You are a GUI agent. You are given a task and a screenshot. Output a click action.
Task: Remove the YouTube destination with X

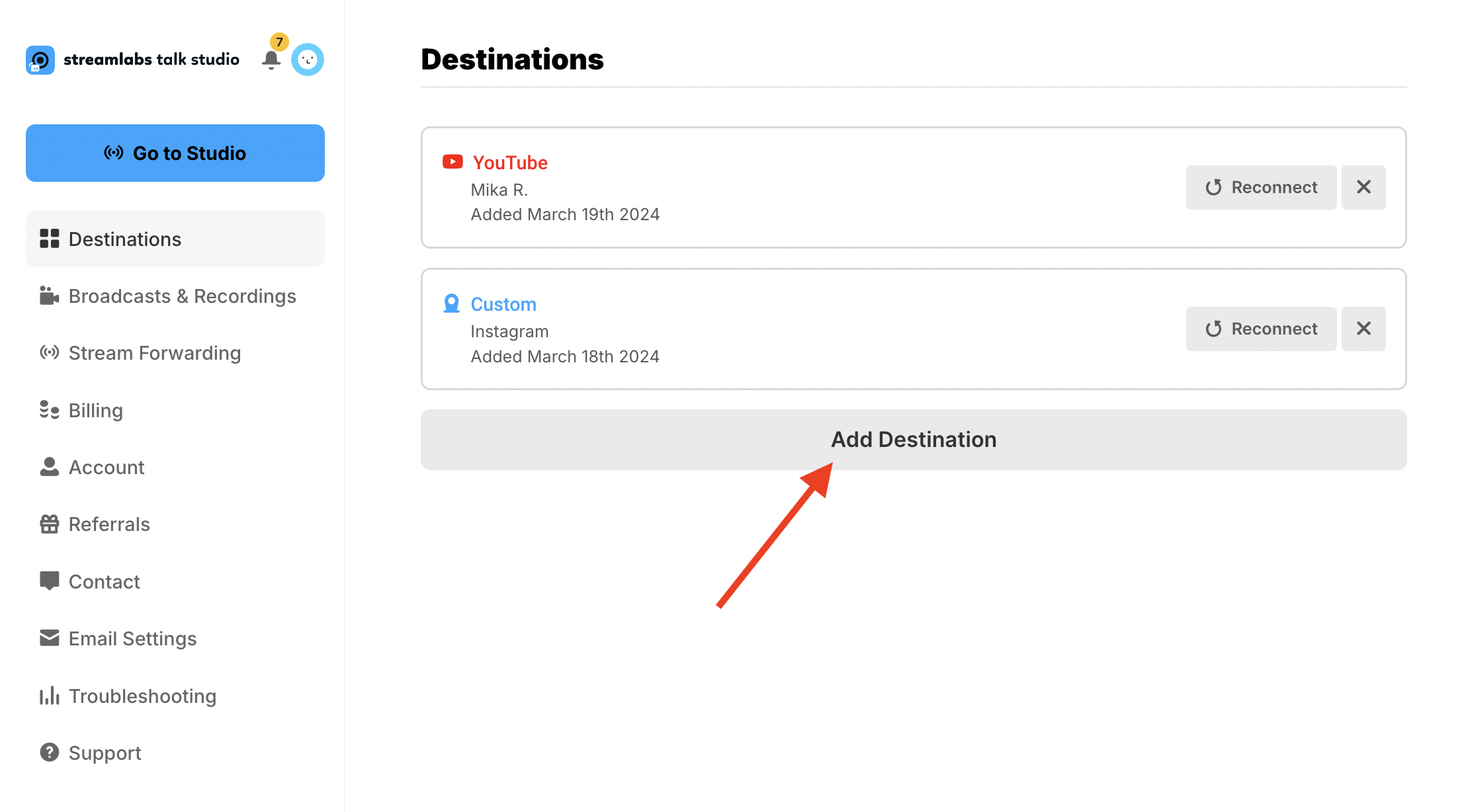click(1363, 187)
